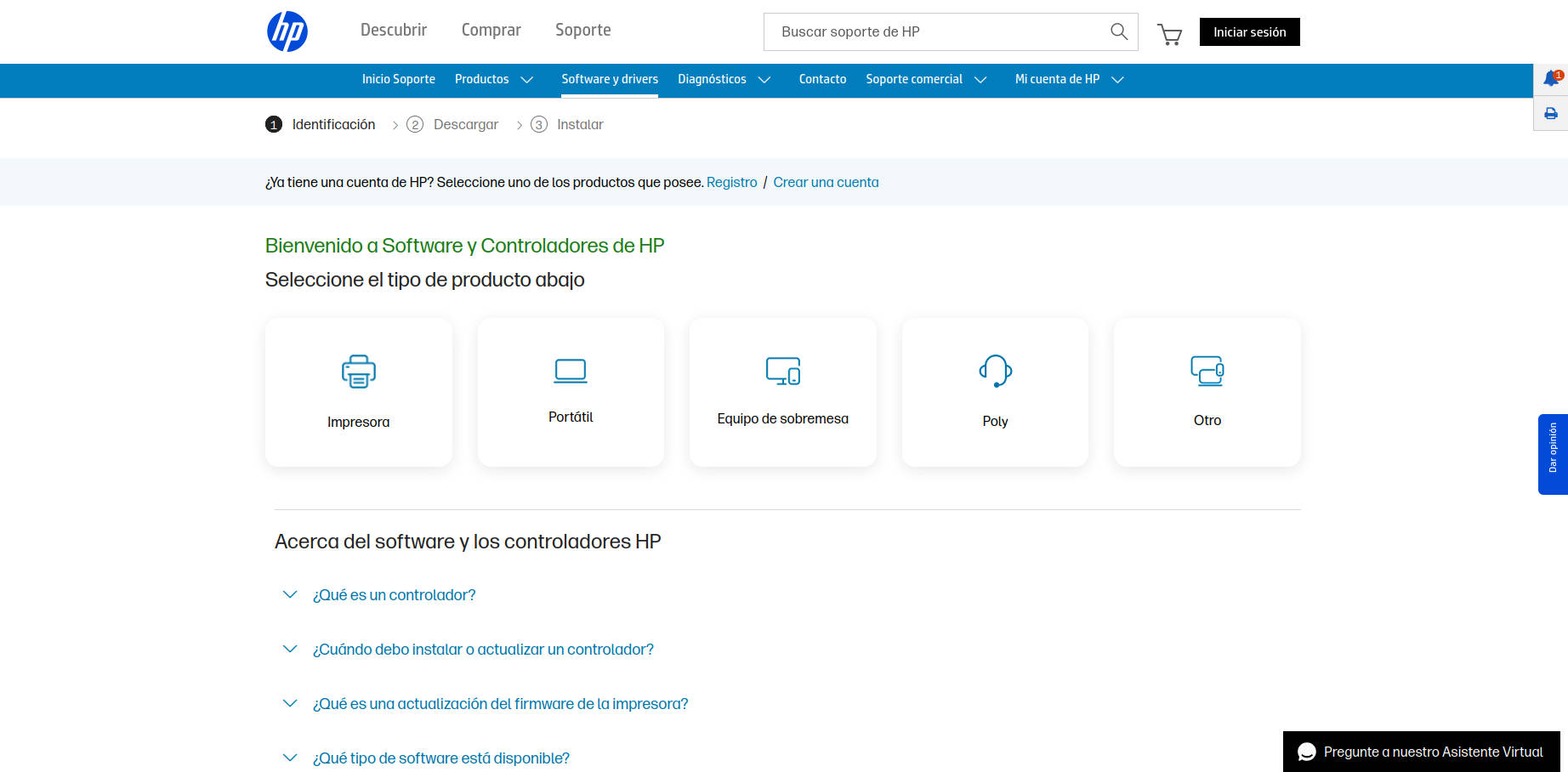Click the HP logo icon

pos(287,31)
